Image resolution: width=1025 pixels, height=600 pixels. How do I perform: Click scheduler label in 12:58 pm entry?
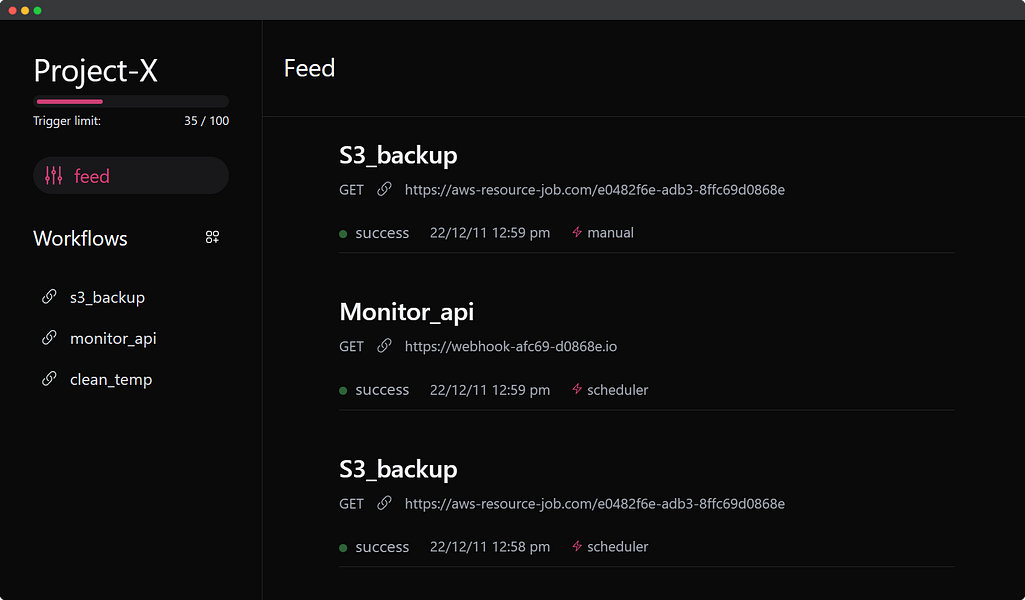click(618, 546)
